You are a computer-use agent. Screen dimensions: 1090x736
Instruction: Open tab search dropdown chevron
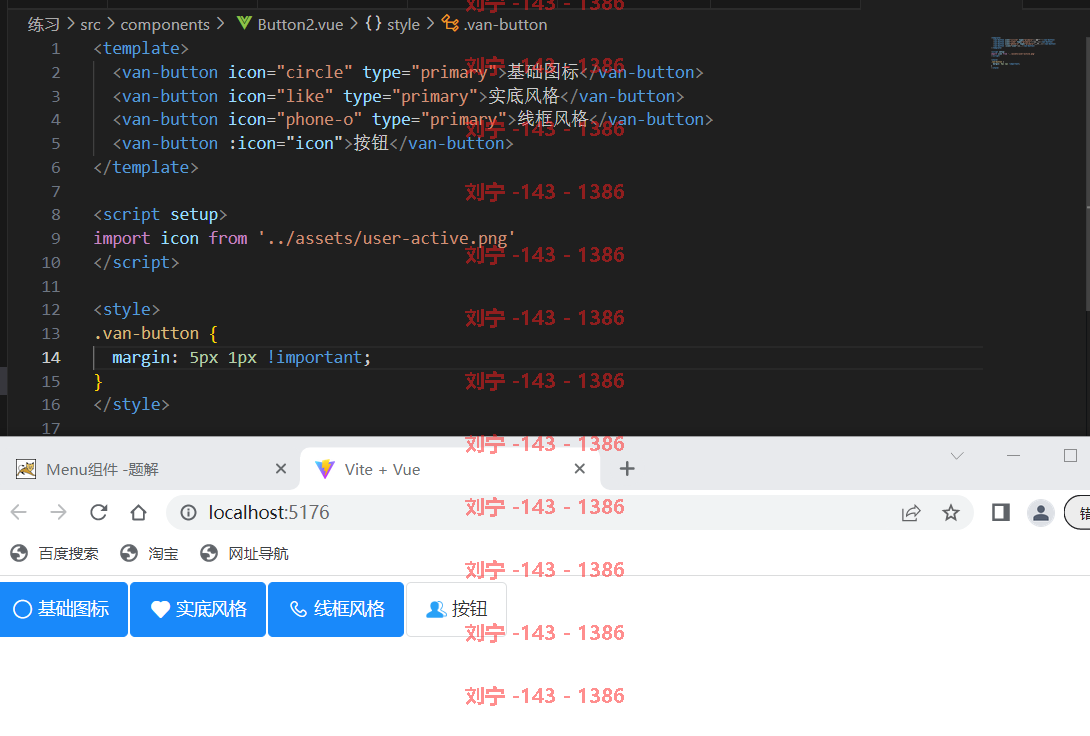click(957, 456)
